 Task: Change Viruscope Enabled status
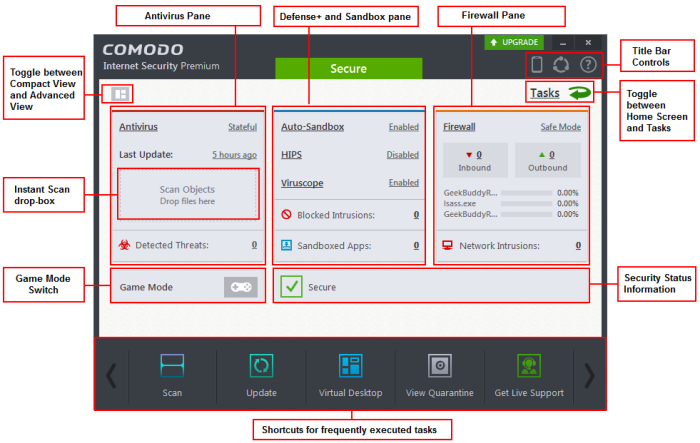pos(404,183)
